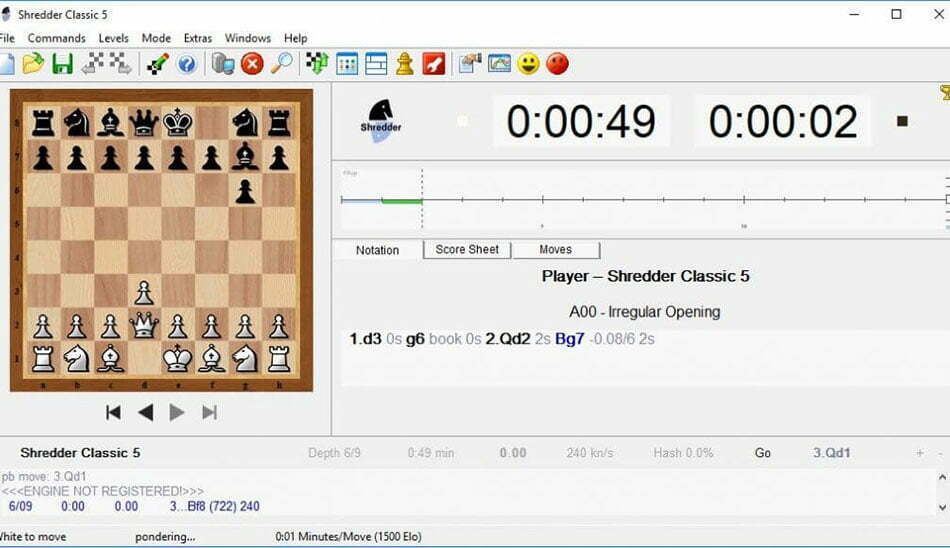Click the white queen on d2
Image resolution: width=950 pixels, height=548 pixels.
(144, 326)
